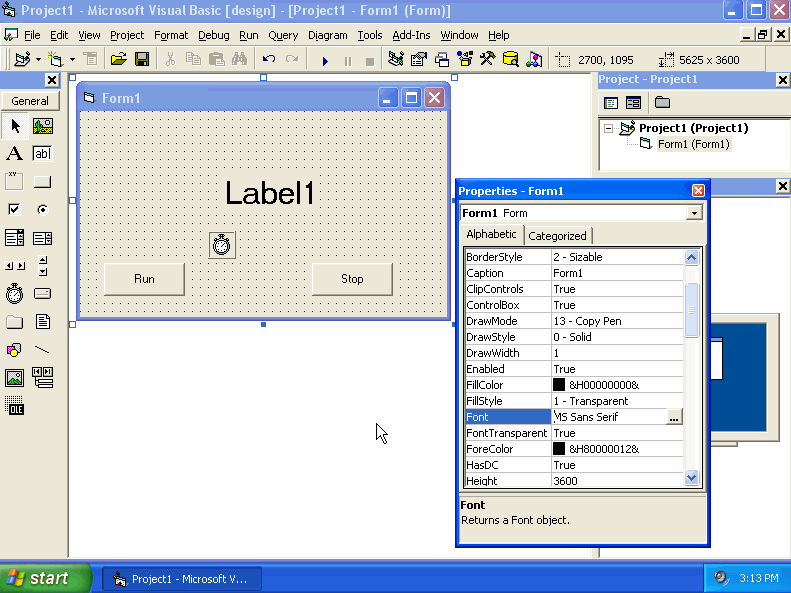Click View Code in Project panel

[x=611, y=103]
